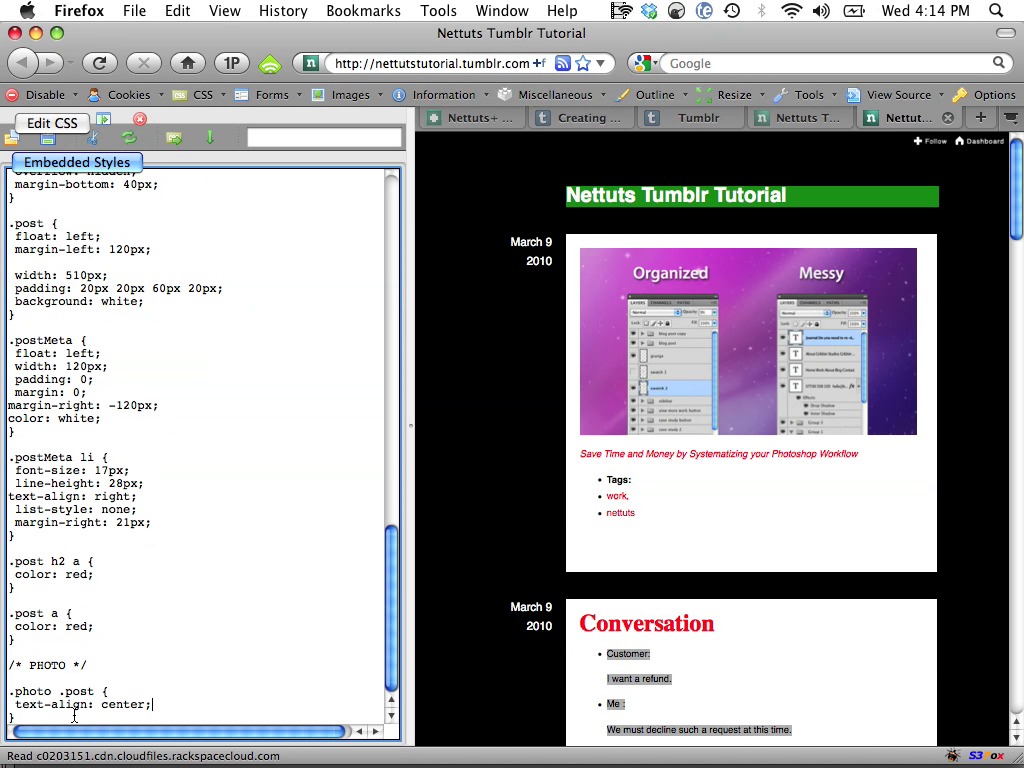Click the green signal icon beside 1P
The height and width of the screenshot is (768, 1024).
coord(270,64)
